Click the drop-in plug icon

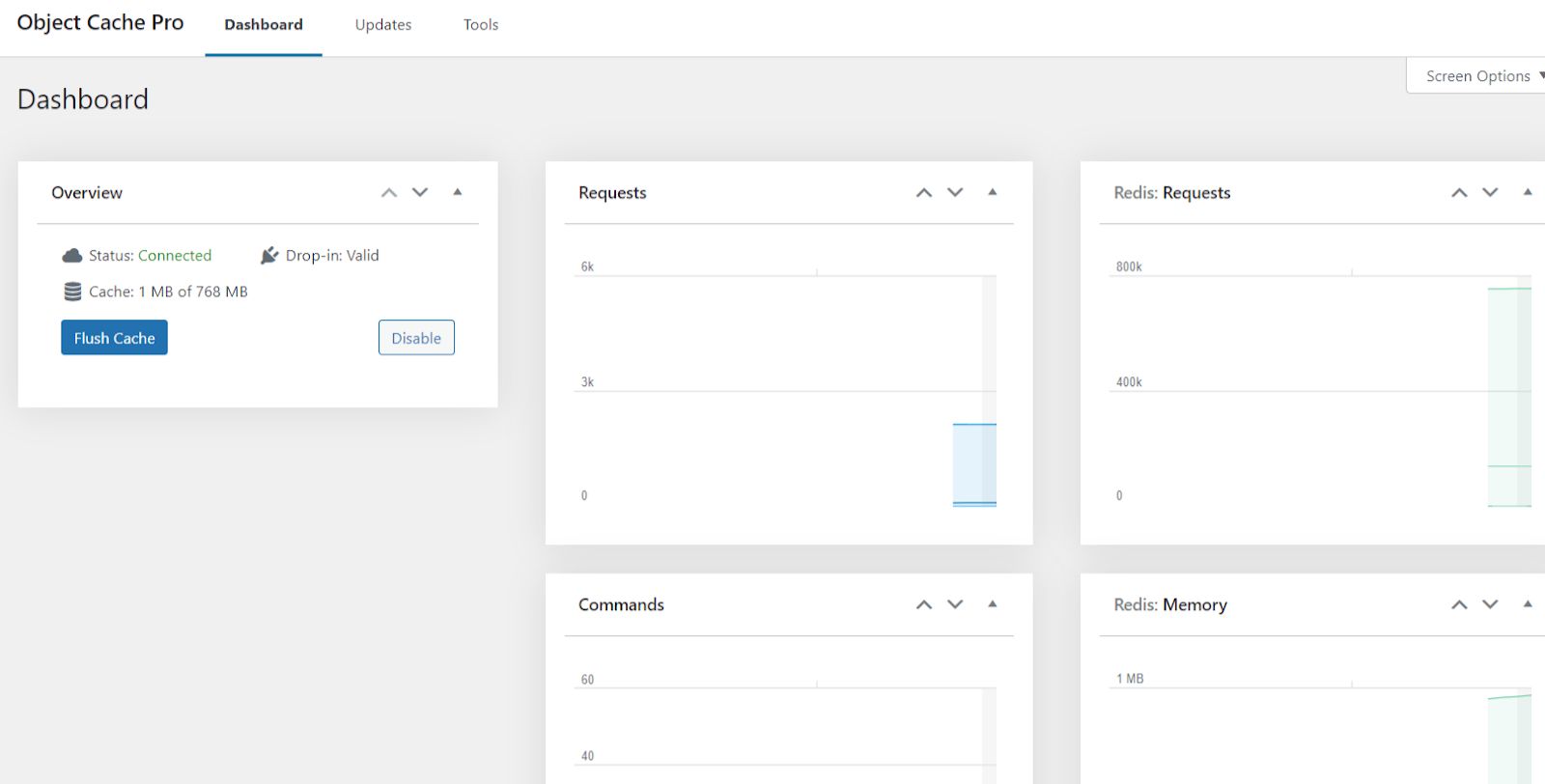[269, 256]
